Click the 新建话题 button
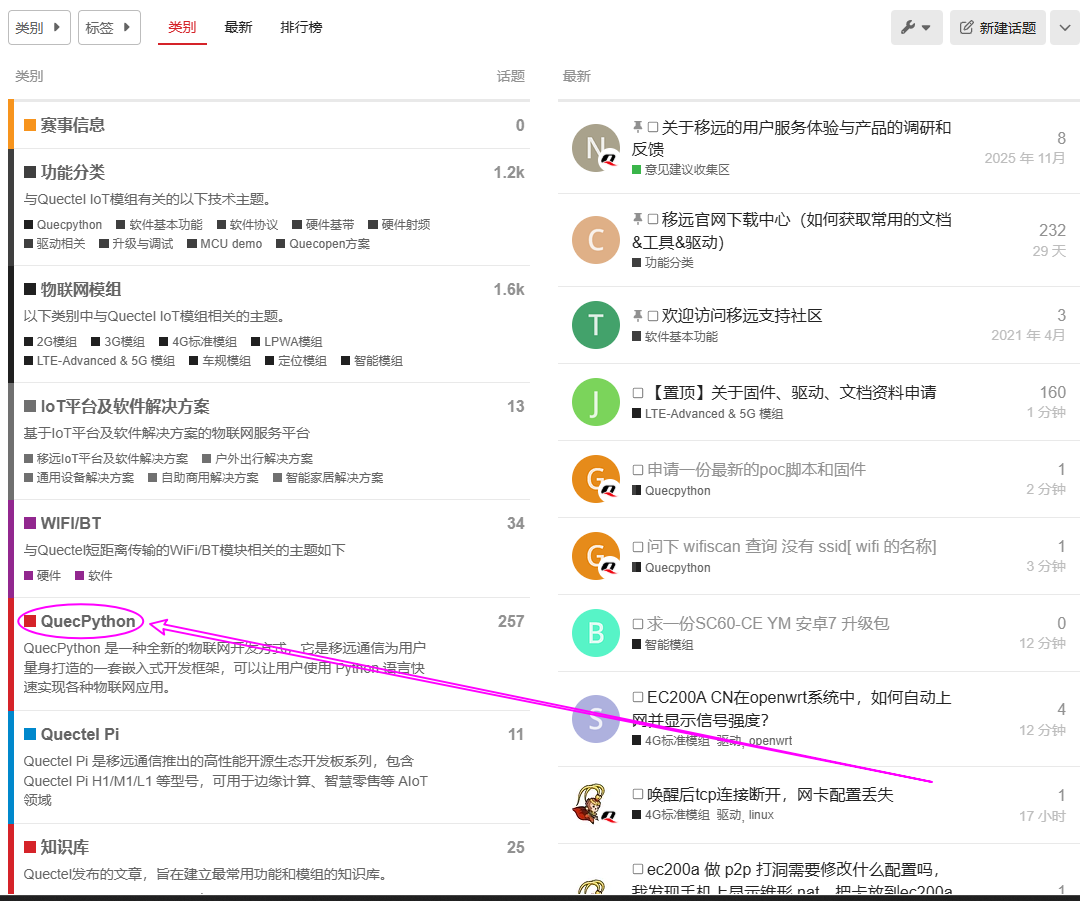Viewport: 1080px width, 901px height. 997,28
